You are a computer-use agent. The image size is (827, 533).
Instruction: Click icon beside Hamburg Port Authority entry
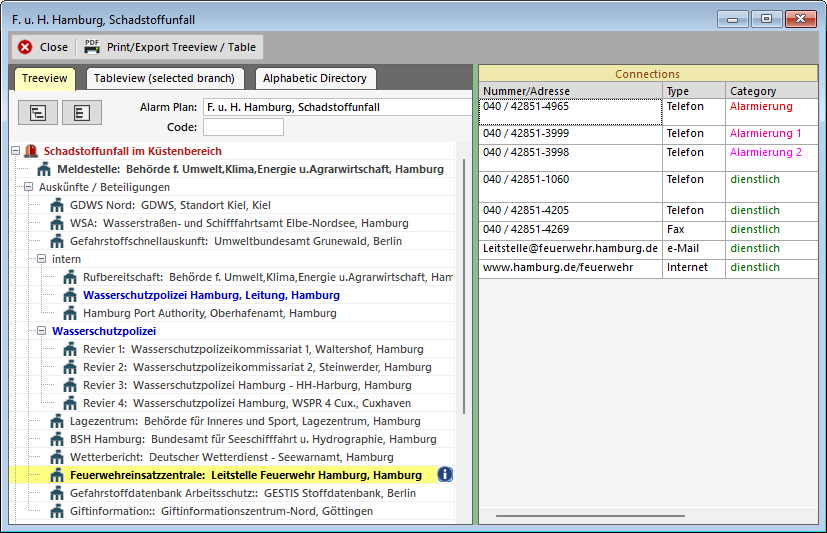point(70,313)
